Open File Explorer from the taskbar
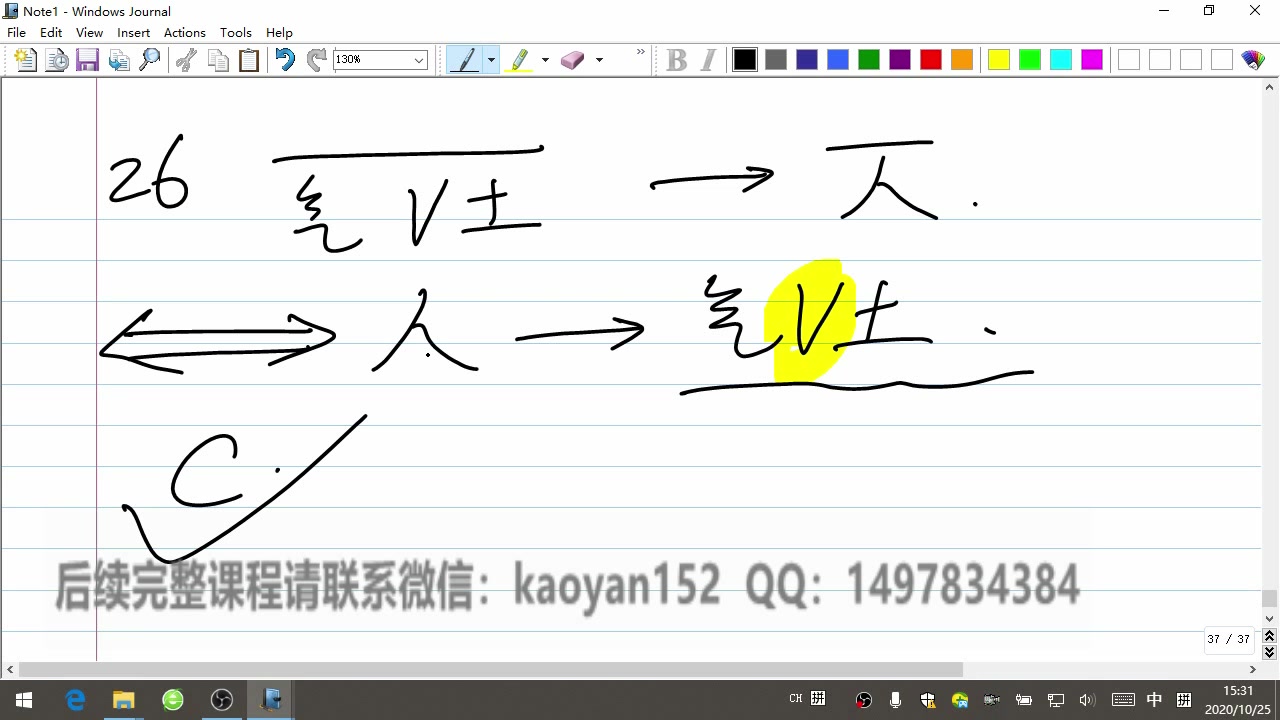Viewport: 1280px width, 720px height. click(123, 700)
